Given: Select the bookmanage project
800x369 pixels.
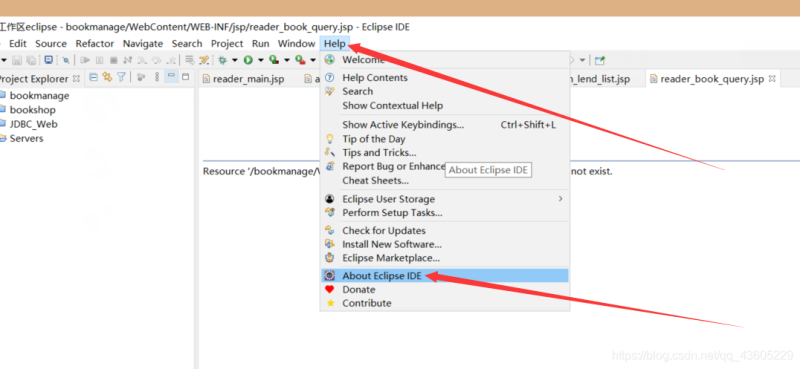Looking at the screenshot, I should 39,95.
